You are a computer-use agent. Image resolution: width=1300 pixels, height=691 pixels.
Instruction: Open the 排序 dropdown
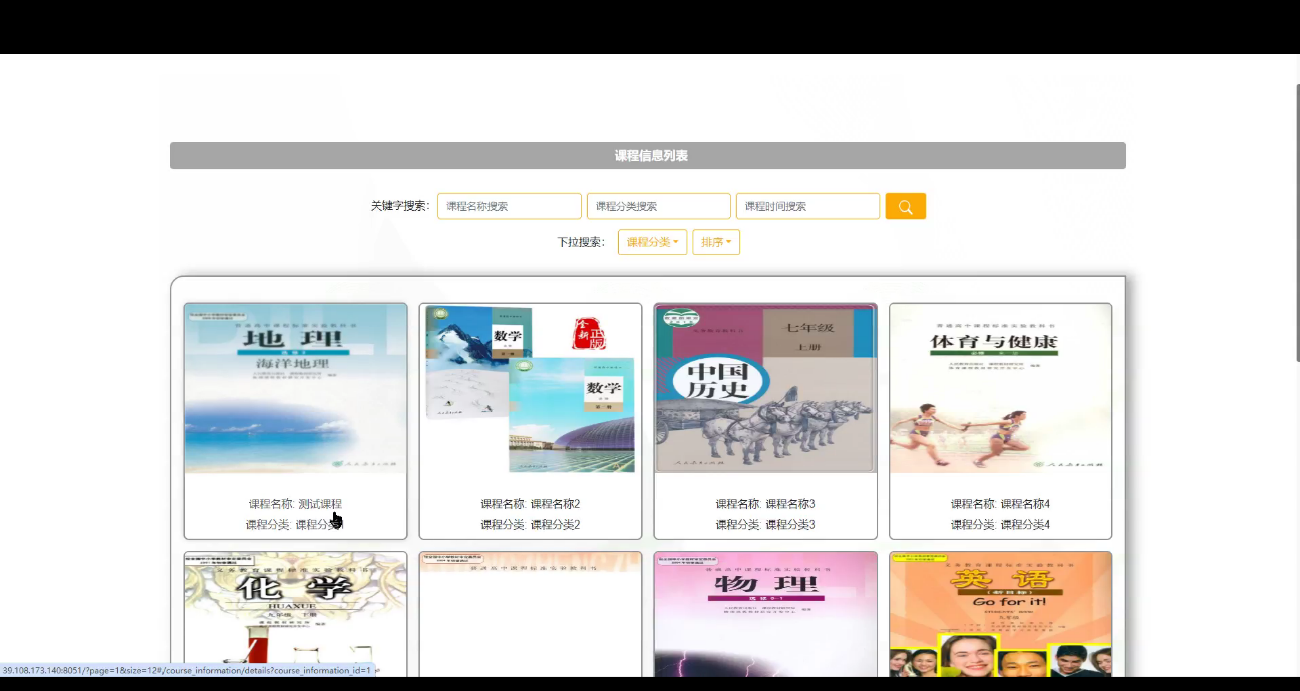point(716,242)
